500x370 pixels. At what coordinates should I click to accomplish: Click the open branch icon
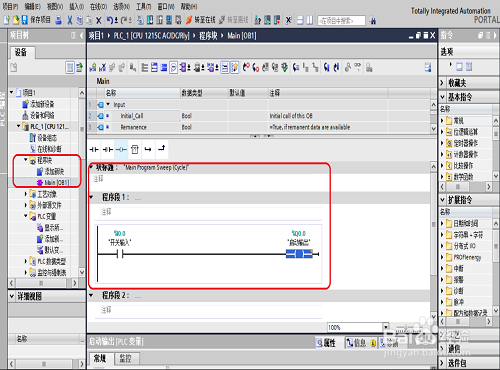tap(148, 149)
